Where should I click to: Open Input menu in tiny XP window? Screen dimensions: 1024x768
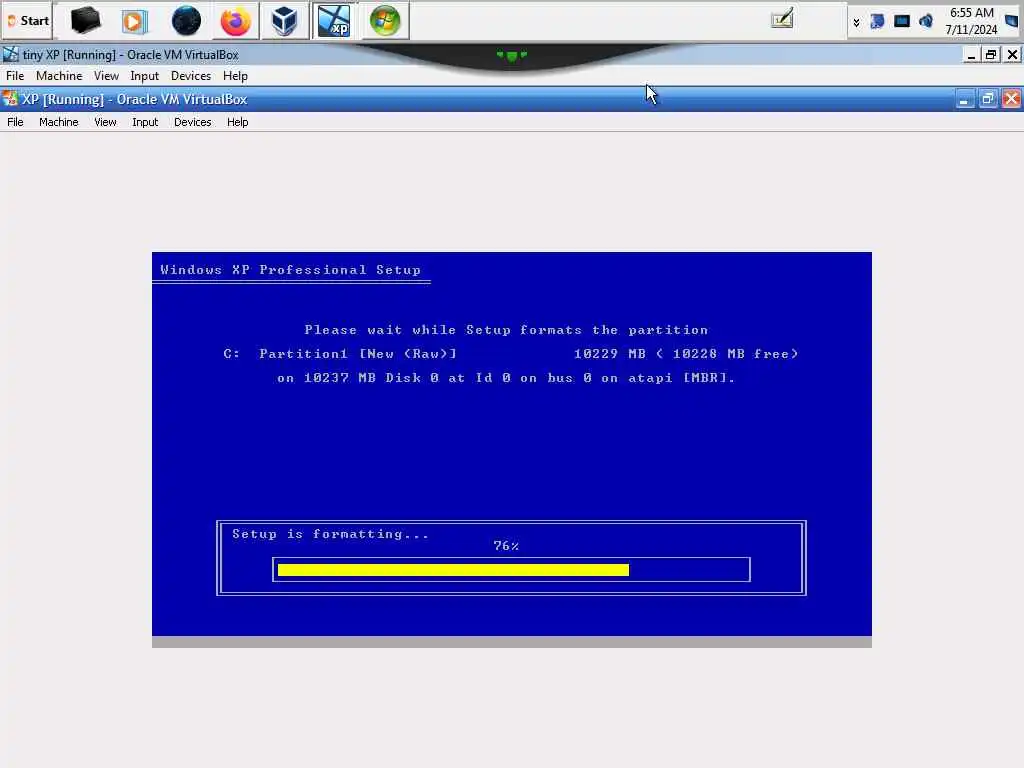pyautogui.click(x=144, y=76)
